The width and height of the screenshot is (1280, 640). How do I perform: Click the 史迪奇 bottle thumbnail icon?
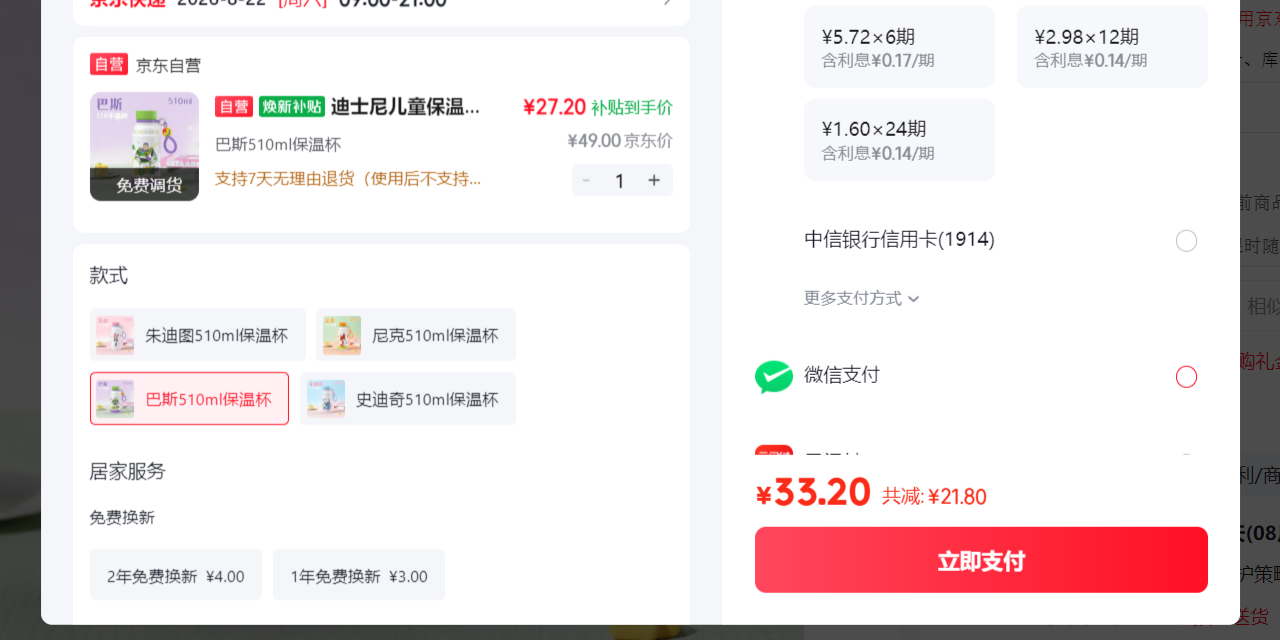point(326,399)
